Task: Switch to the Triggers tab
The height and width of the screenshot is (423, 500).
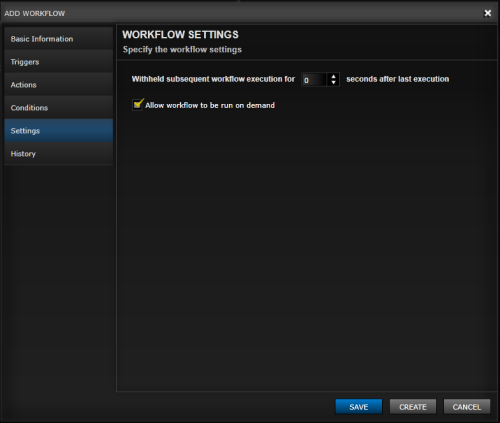Action: click(59, 62)
